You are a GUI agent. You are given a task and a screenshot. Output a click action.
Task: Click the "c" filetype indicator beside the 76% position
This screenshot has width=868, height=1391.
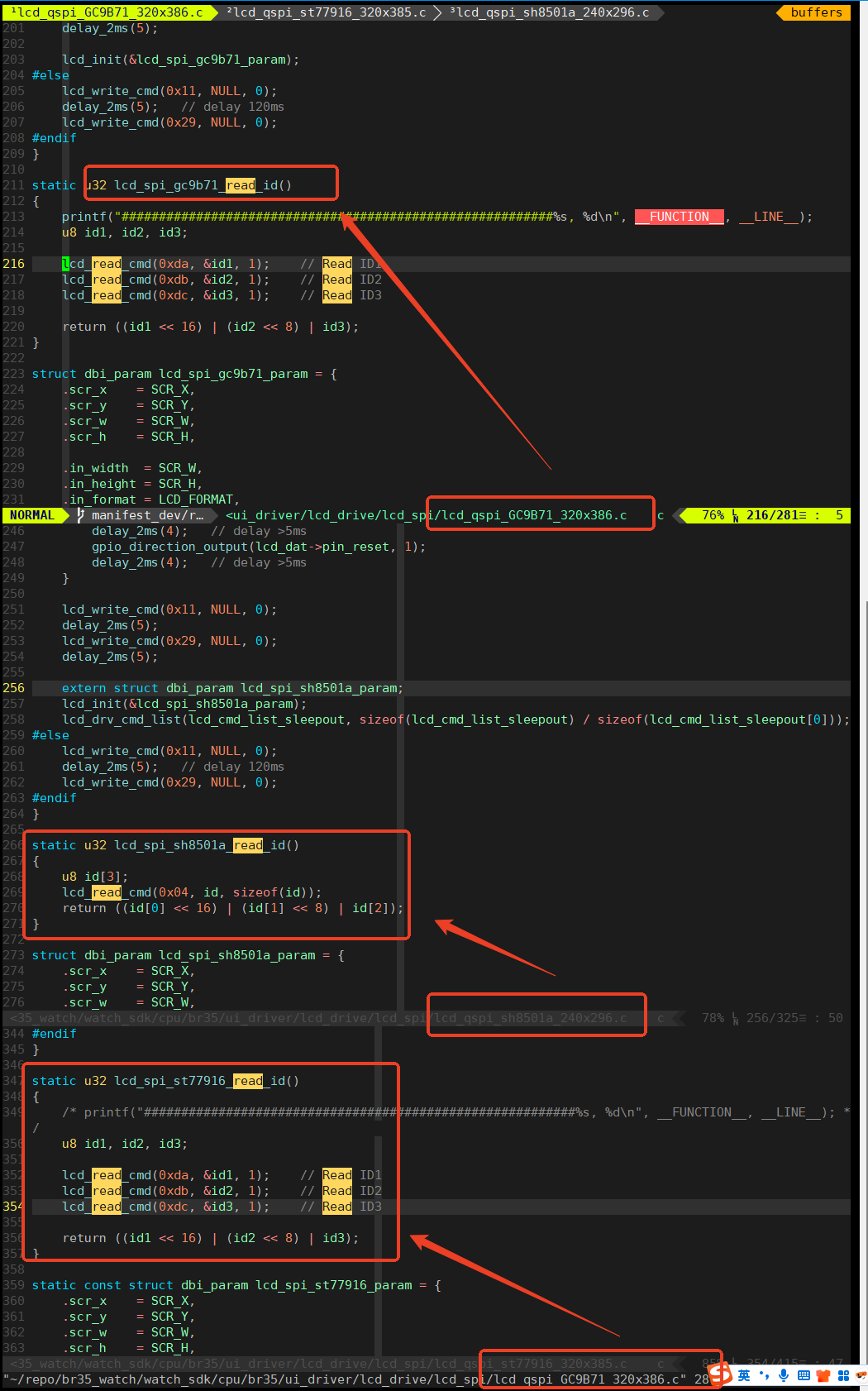(x=661, y=515)
